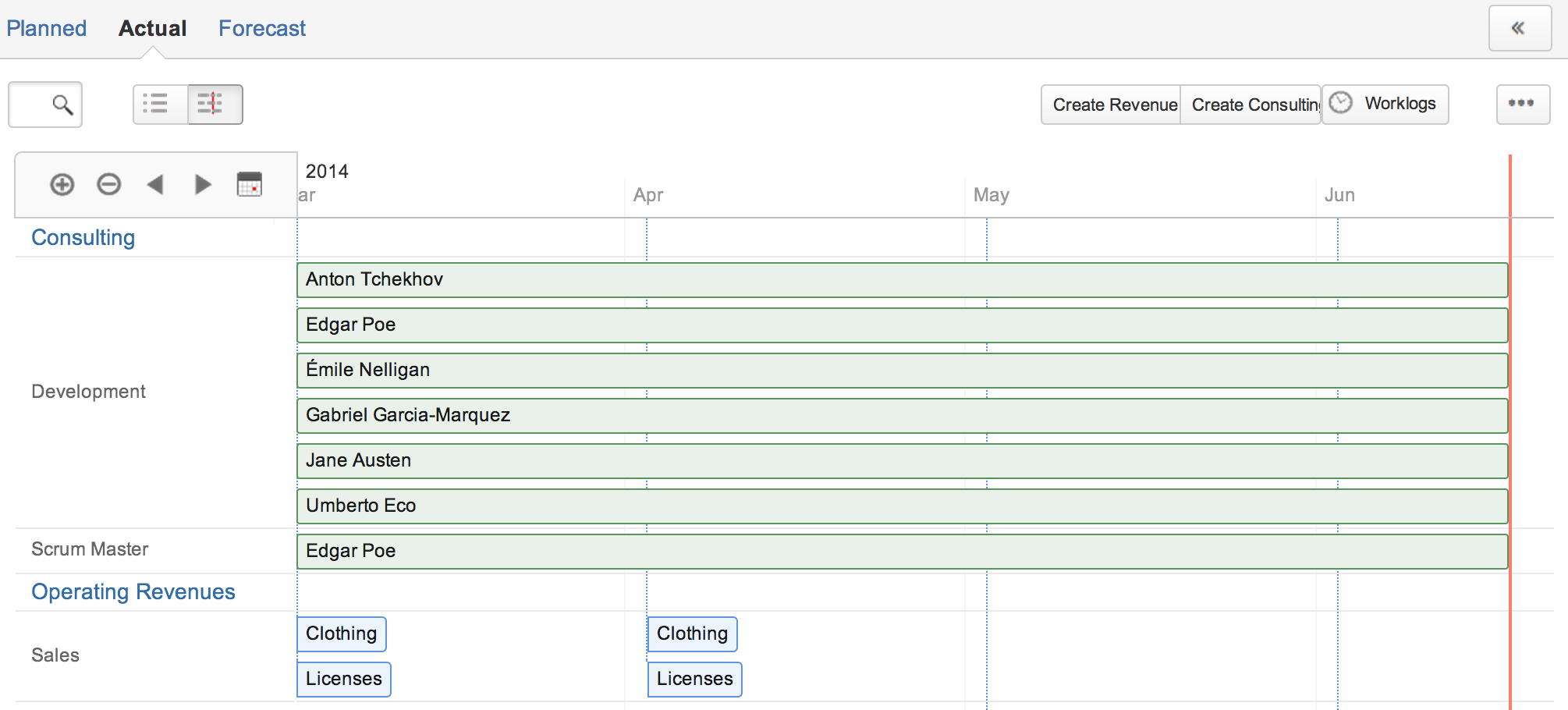Select the April Clothing sales entry
The image size is (1568, 710).
(x=691, y=634)
